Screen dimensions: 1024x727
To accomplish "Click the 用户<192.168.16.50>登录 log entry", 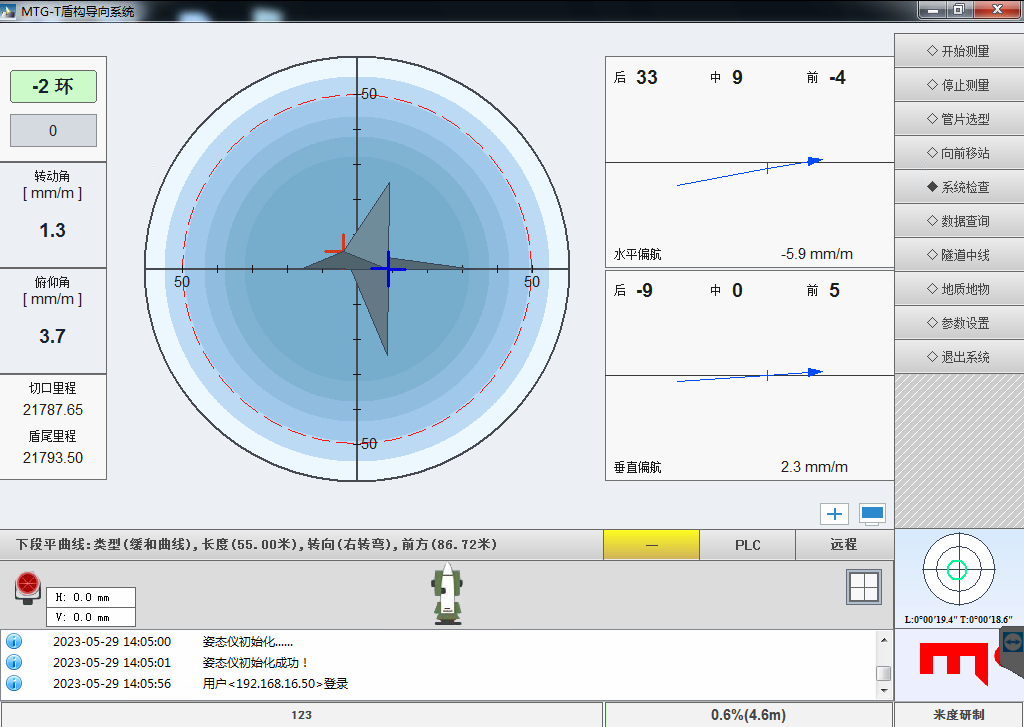I will tap(275, 683).
